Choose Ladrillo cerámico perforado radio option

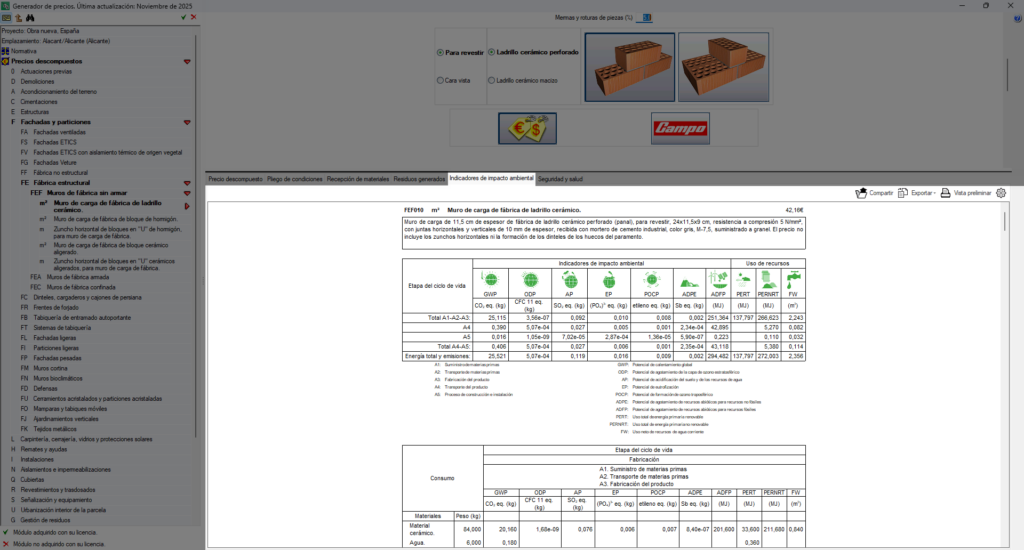491,52
